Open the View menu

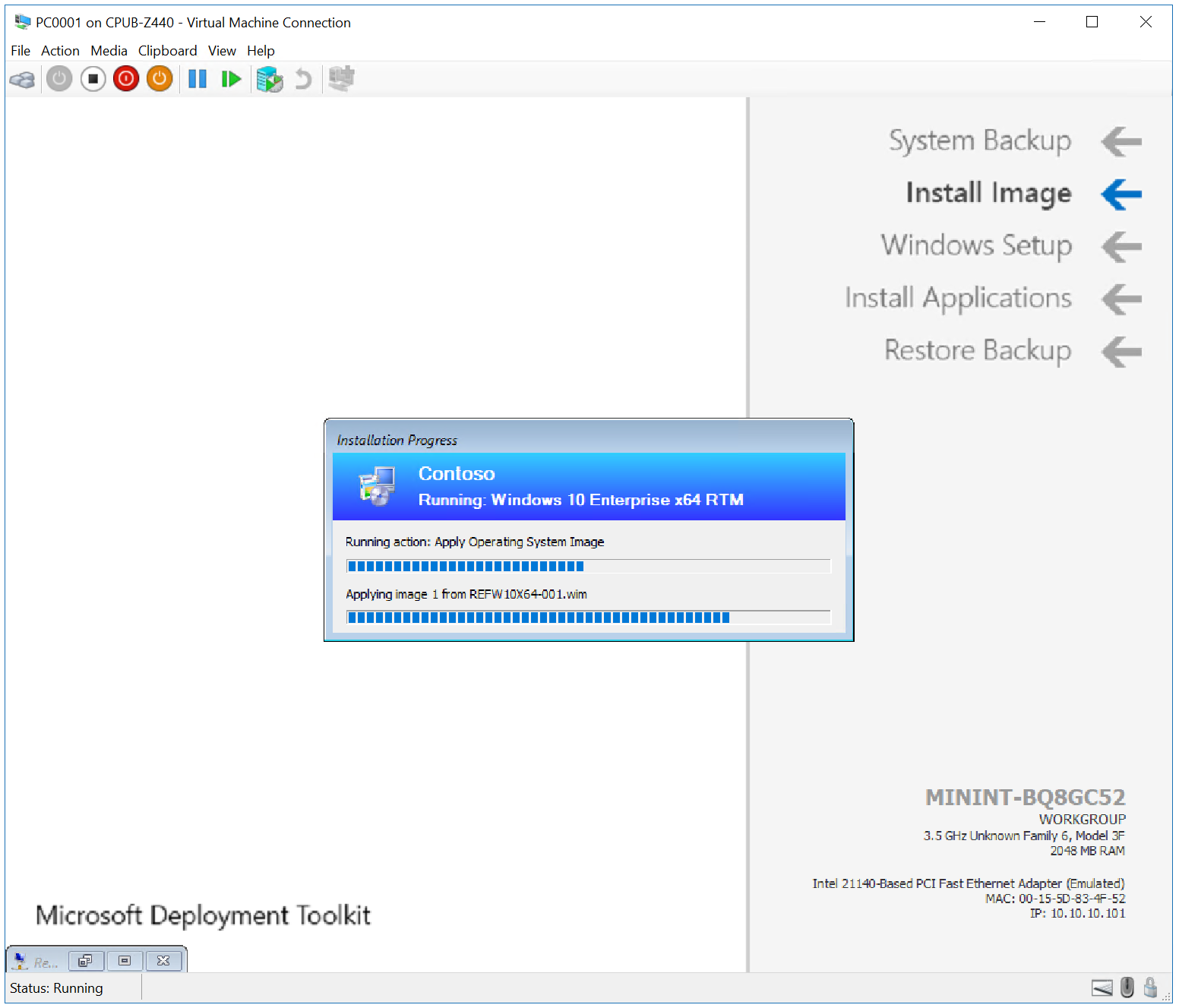pos(222,51)
